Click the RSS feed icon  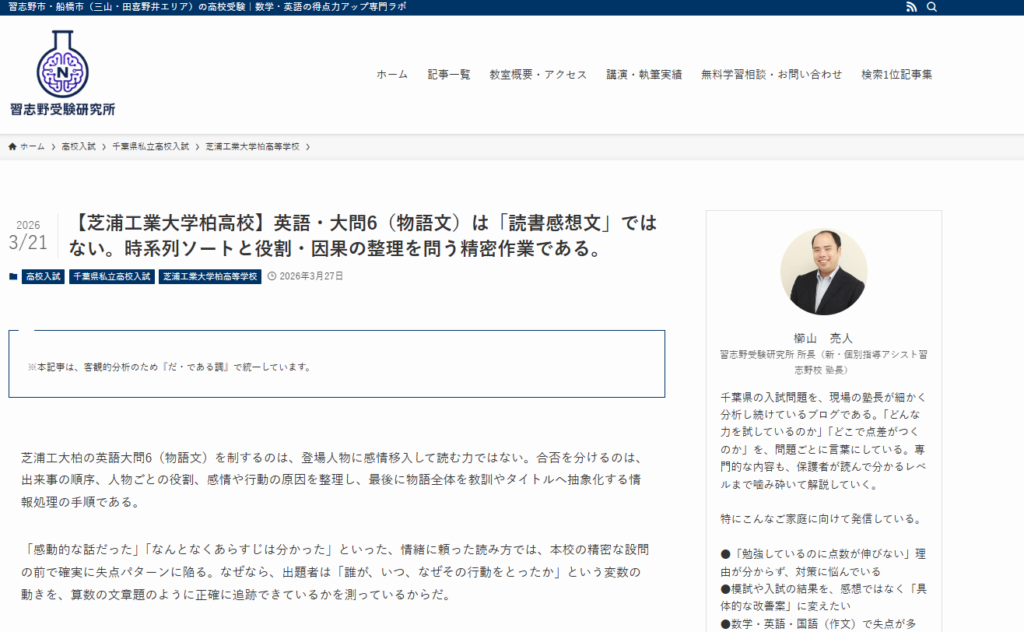pos(911,7)
